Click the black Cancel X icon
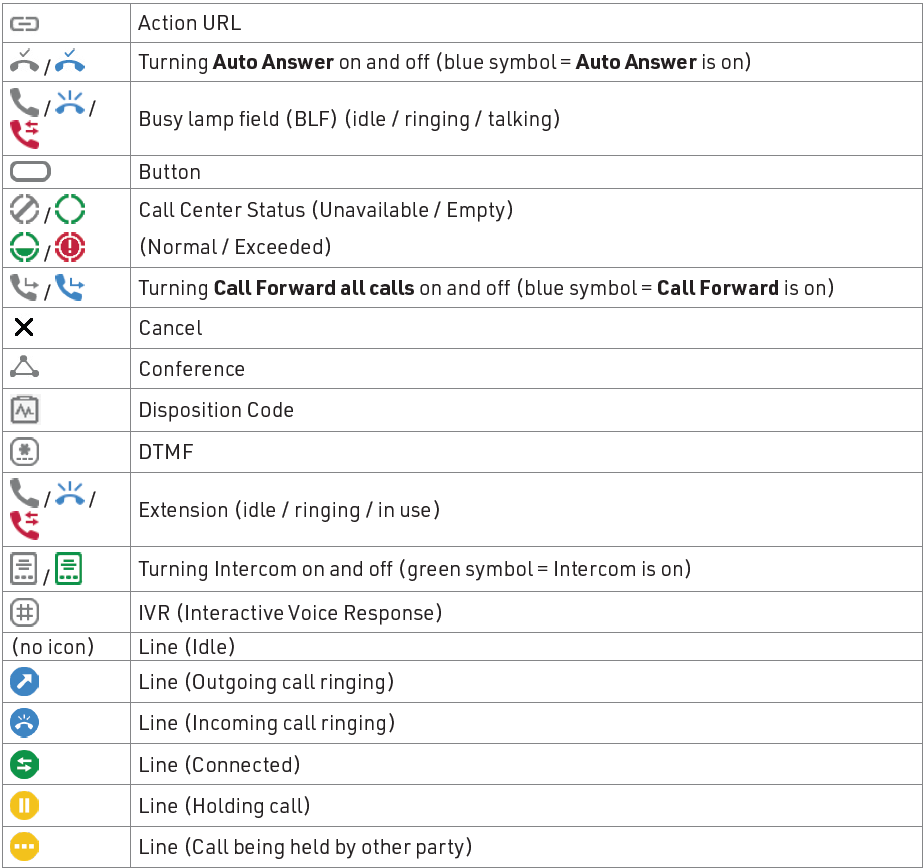Viewport: 923px width, 868px height. [24, 328]
